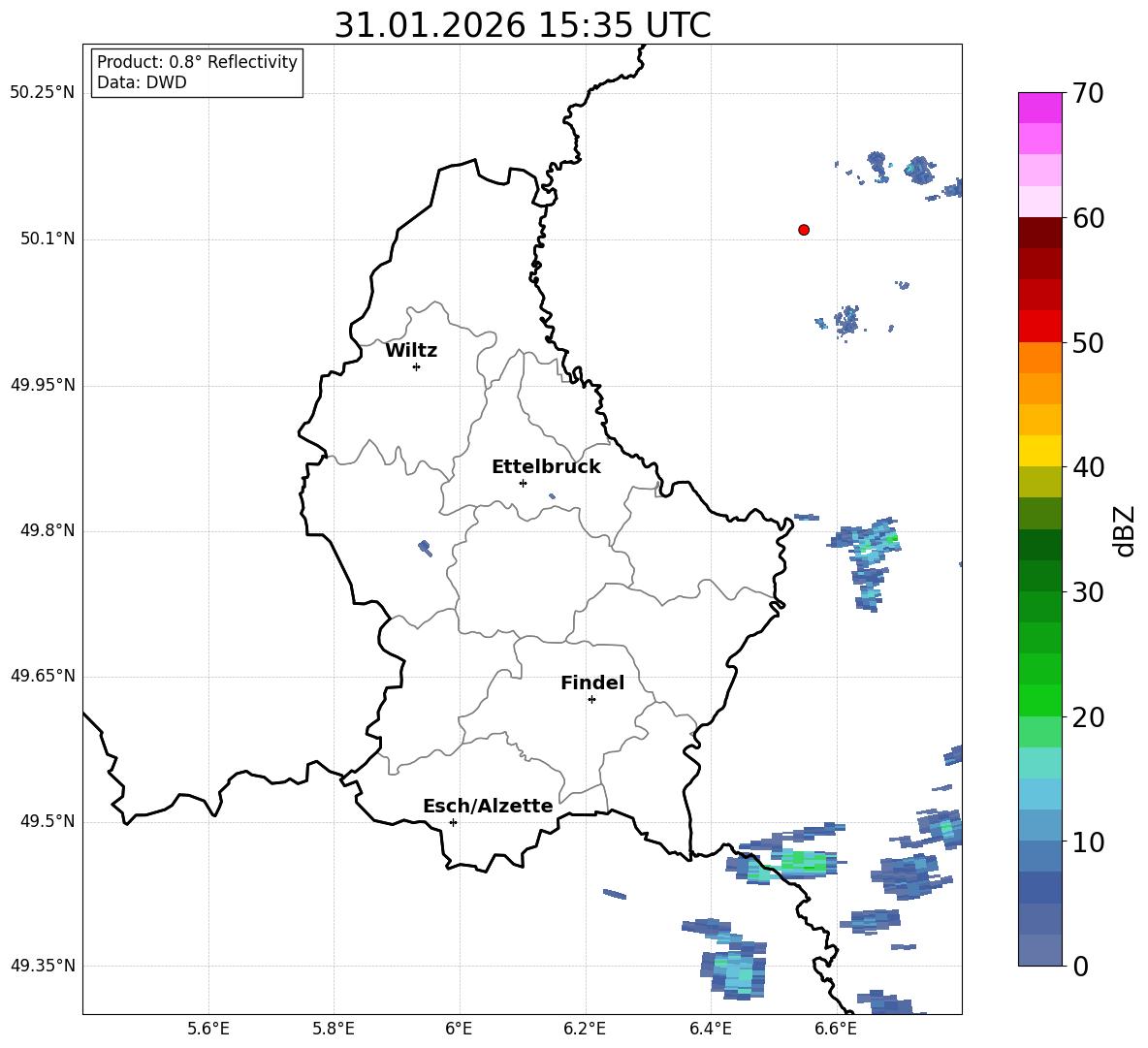This screenshot has height=1048, width=1148.
Task: Click the title '31.01.2026 15:35 UTC'
Action: [523, 25]
